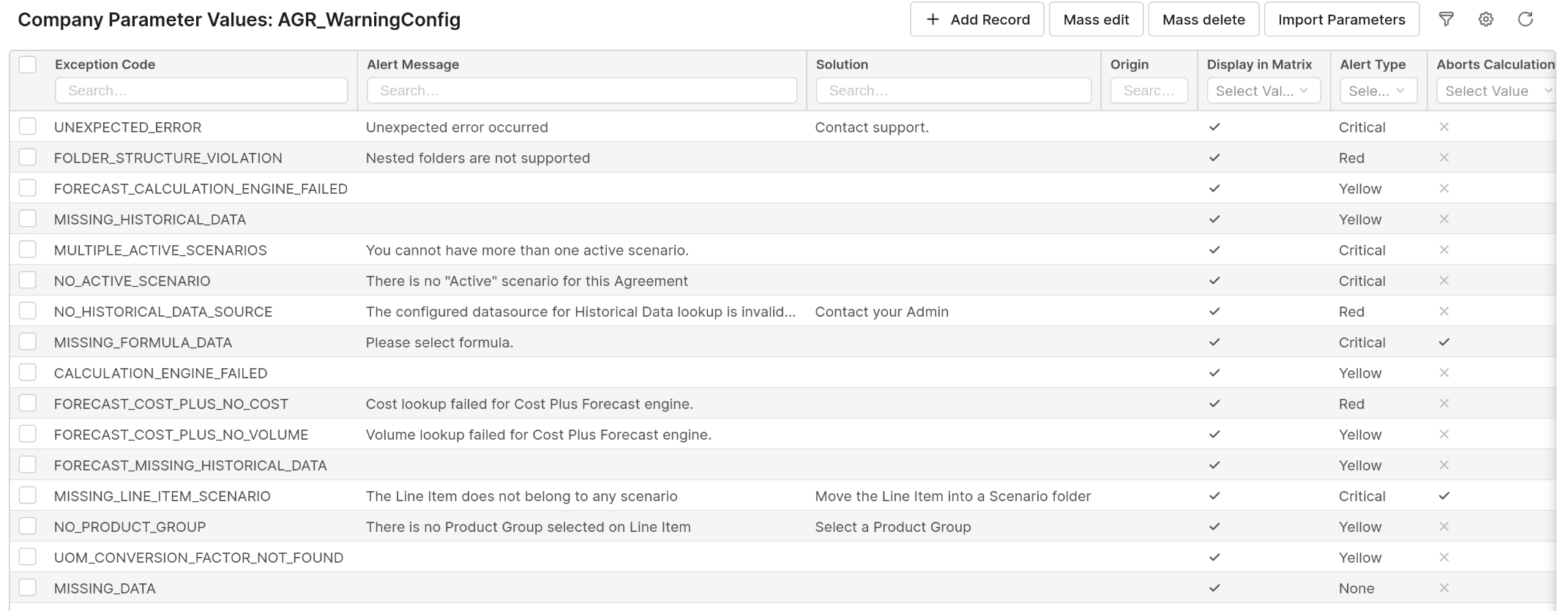Check the UNEXPECTED_ERROR row checkbox
Image resolution: width=1568 pixels, height=611 pixels.
coord(28,127)
